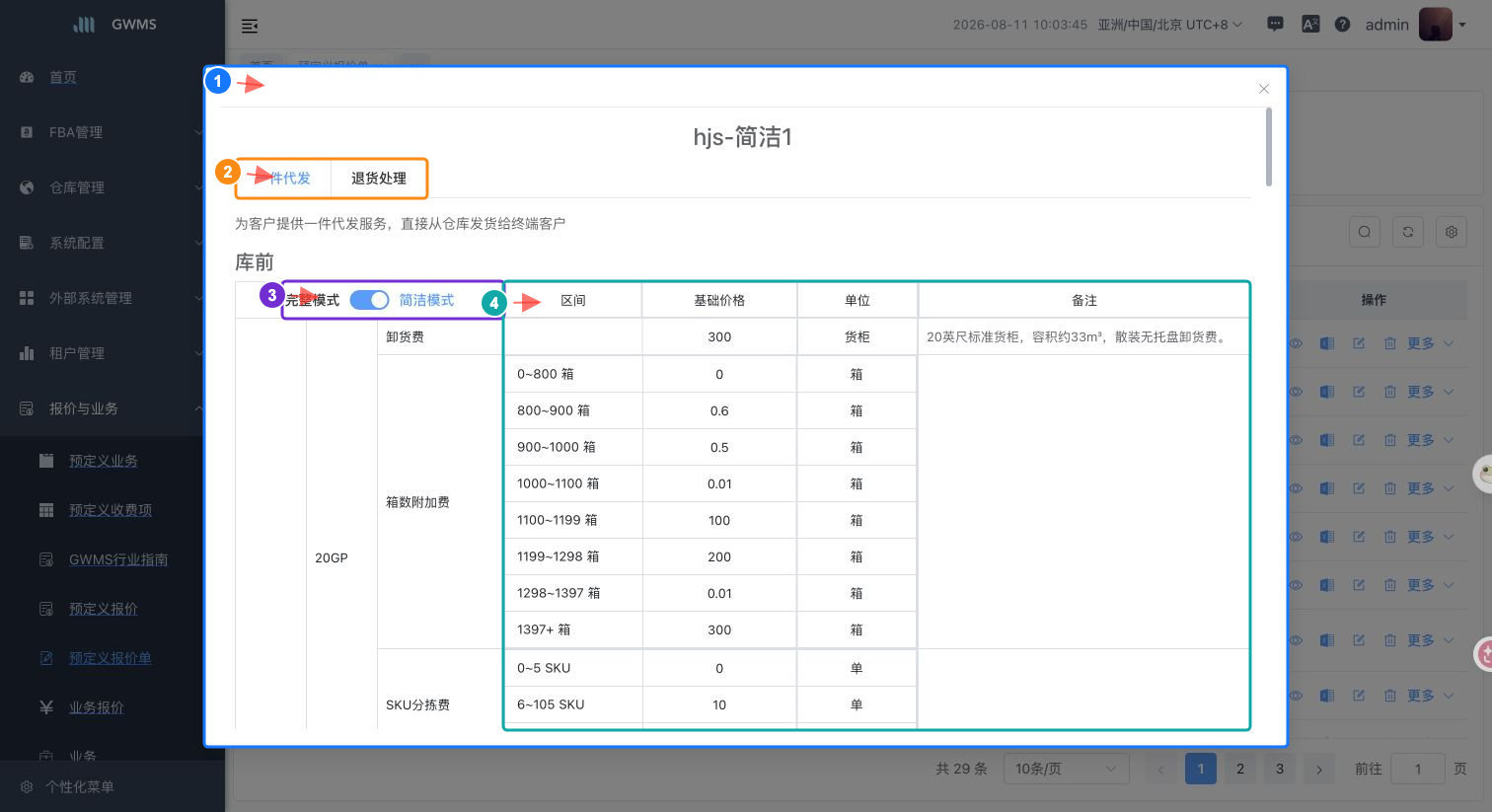Viewport: 1492px width, 812px height.
Task: Close the hjs-简洁1 dialog with X
Action: coord(1264,89)
